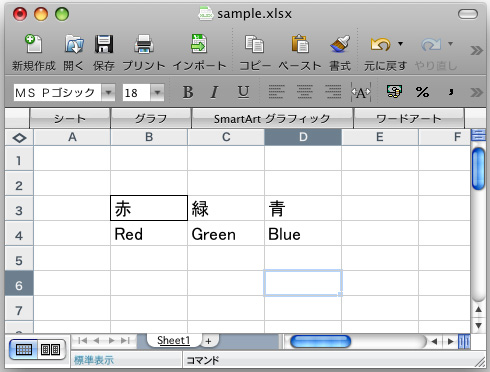Select the 書式 format painter brush

[x=340, y=44]
